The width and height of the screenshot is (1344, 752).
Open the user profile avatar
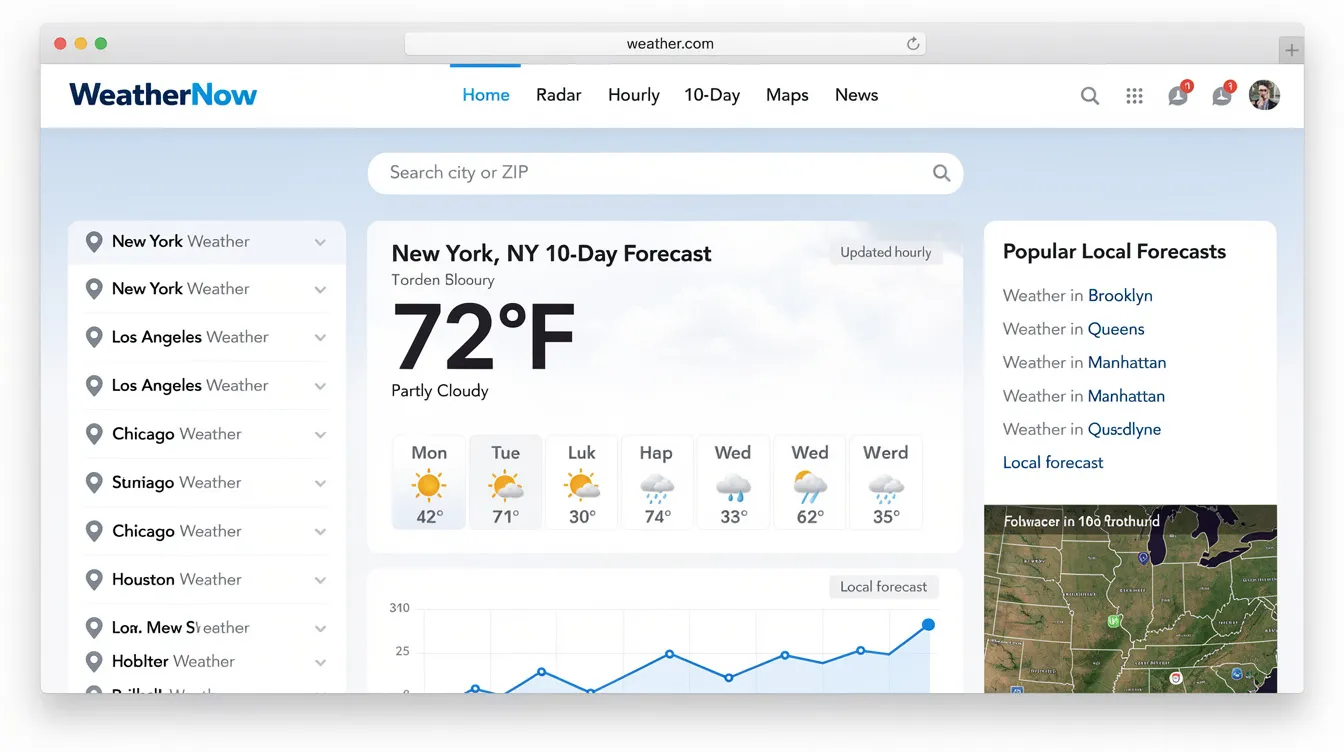[1264, 95]
